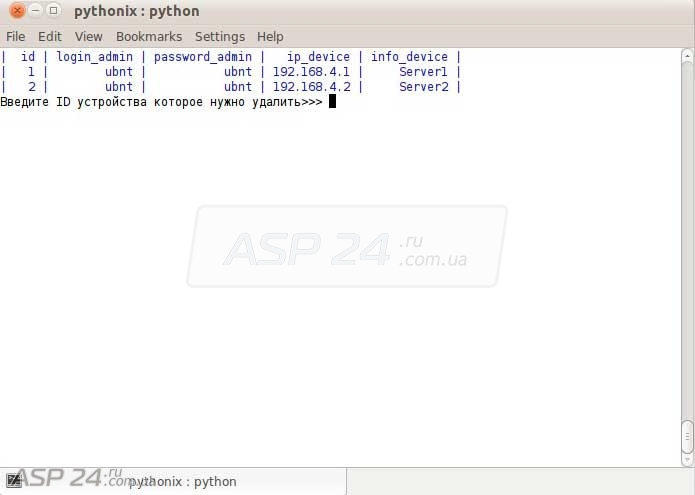This screenshot has width=695, height=495.
Task: Select the 'pythonix : python' bottom tab
Action: pyautogui.click(x=182, y=481)
